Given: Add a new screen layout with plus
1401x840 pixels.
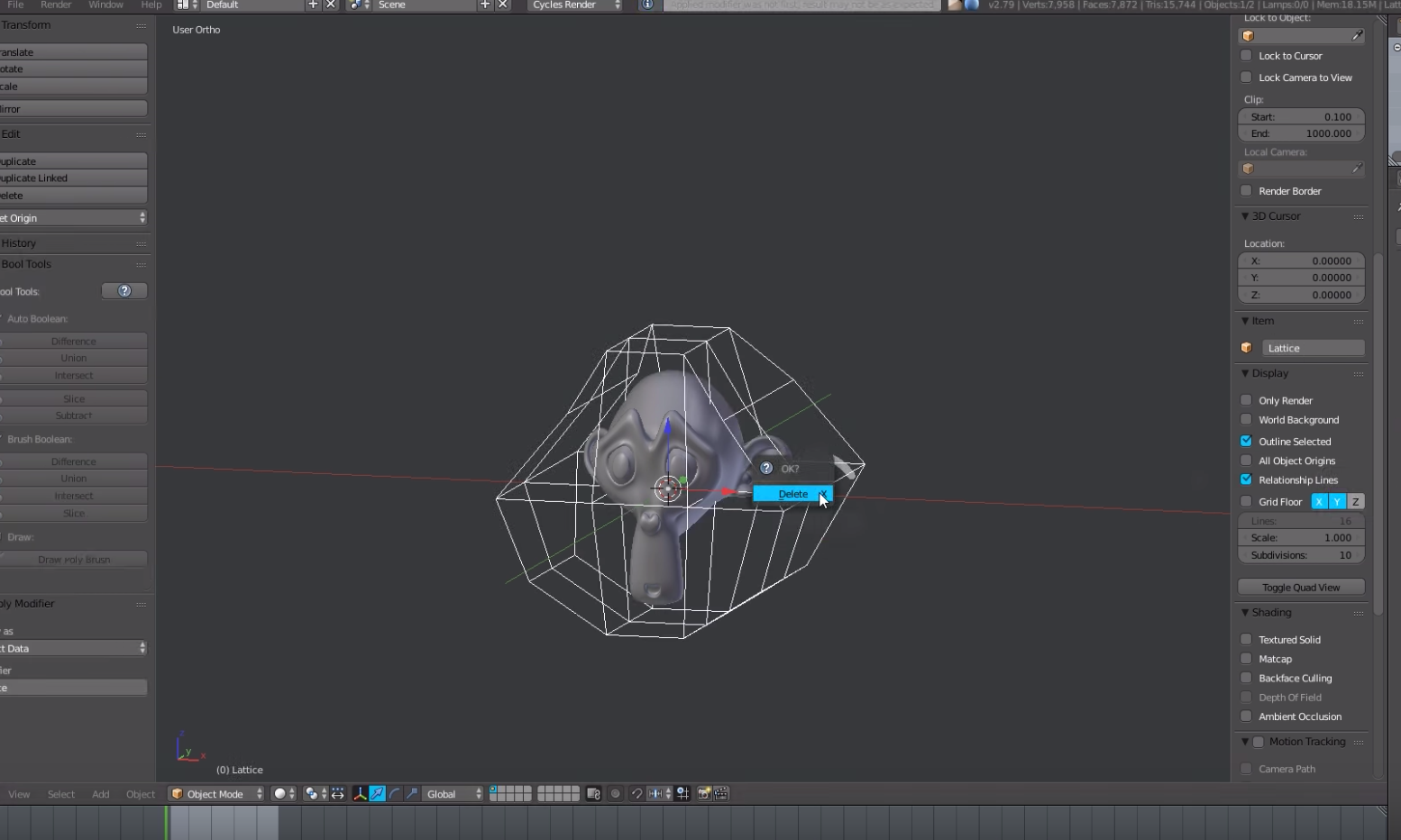Looking at the screenshot, I should pyautogui.click(x=313, y=5).
